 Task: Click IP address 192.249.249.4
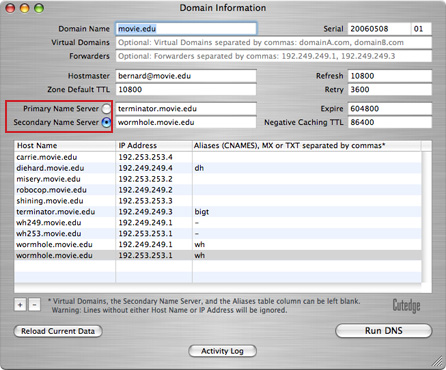point(145,168)
